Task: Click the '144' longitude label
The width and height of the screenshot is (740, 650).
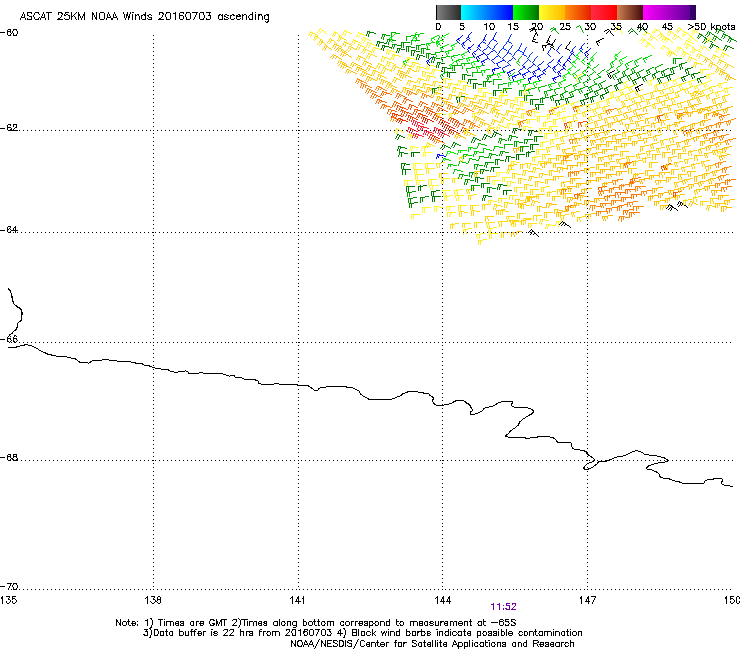Action: [x=442, y=600]
